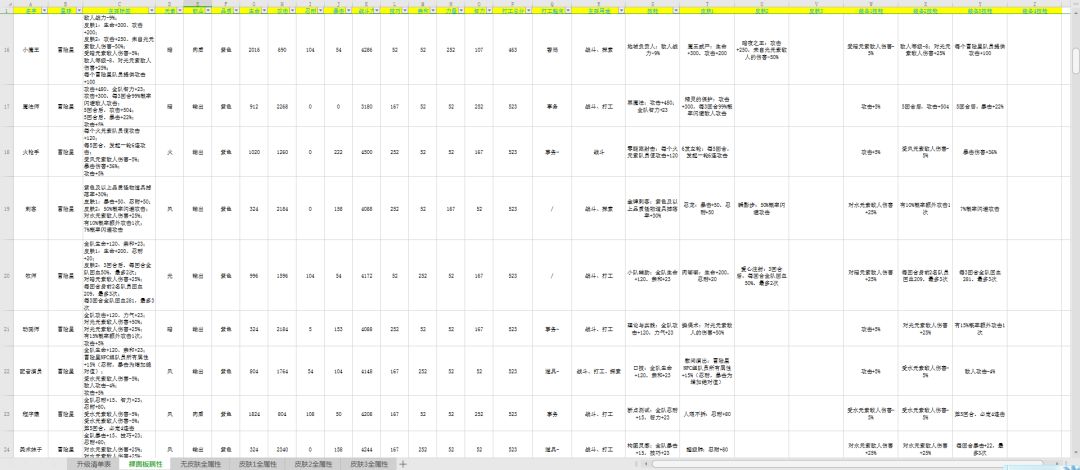Click the vertical scrollbar thumb
This screenshot has height=470, width=1080.
[x=1075, y=61]
